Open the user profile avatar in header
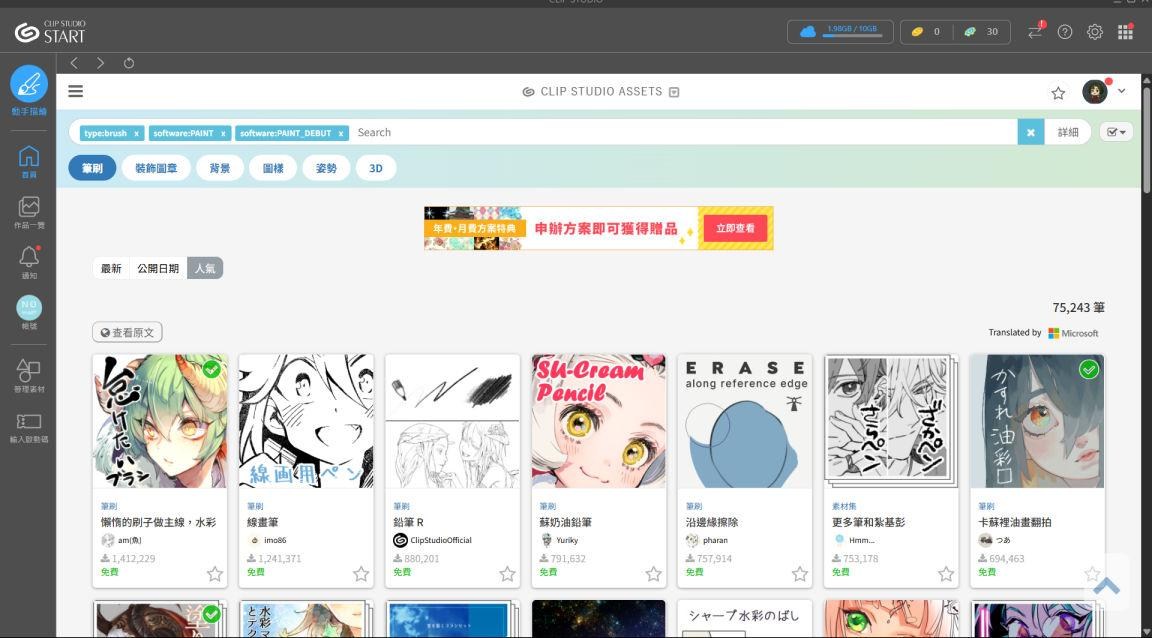Image resolution: width=1152 pixels, height=638 pixels. click(x=1095, y=91)
